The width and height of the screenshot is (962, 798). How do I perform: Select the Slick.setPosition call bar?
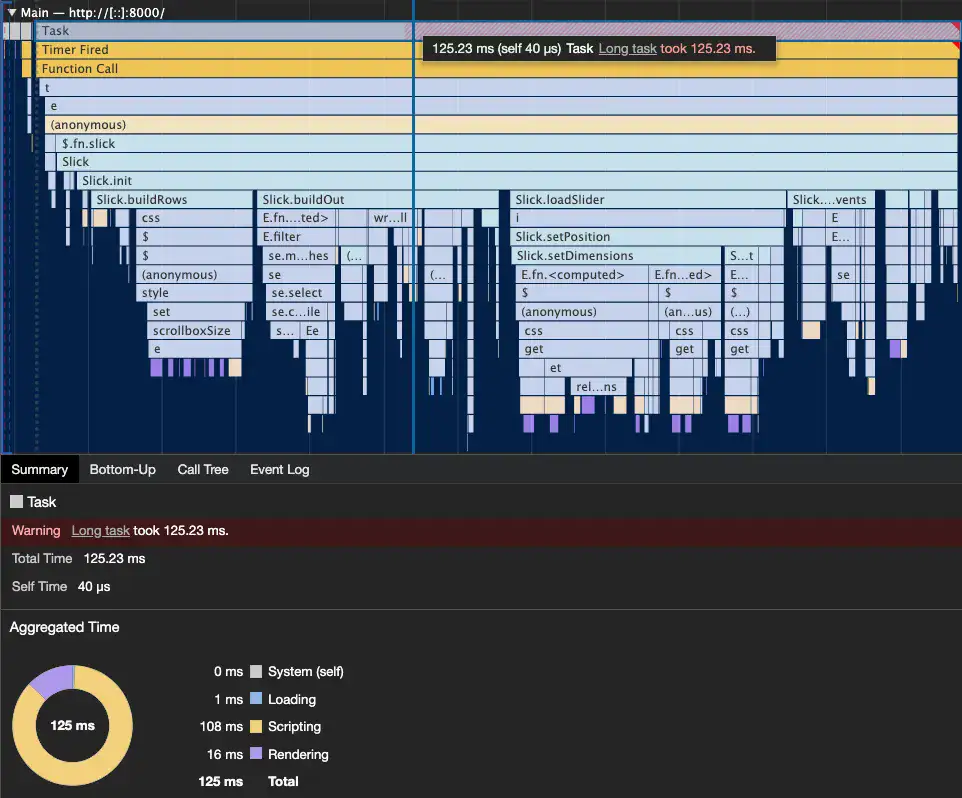click(647, 237)
